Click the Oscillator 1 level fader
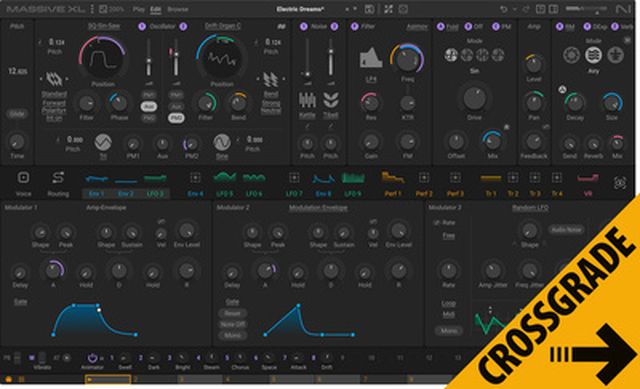The image size is (640, 389). [x=149, y=58]
